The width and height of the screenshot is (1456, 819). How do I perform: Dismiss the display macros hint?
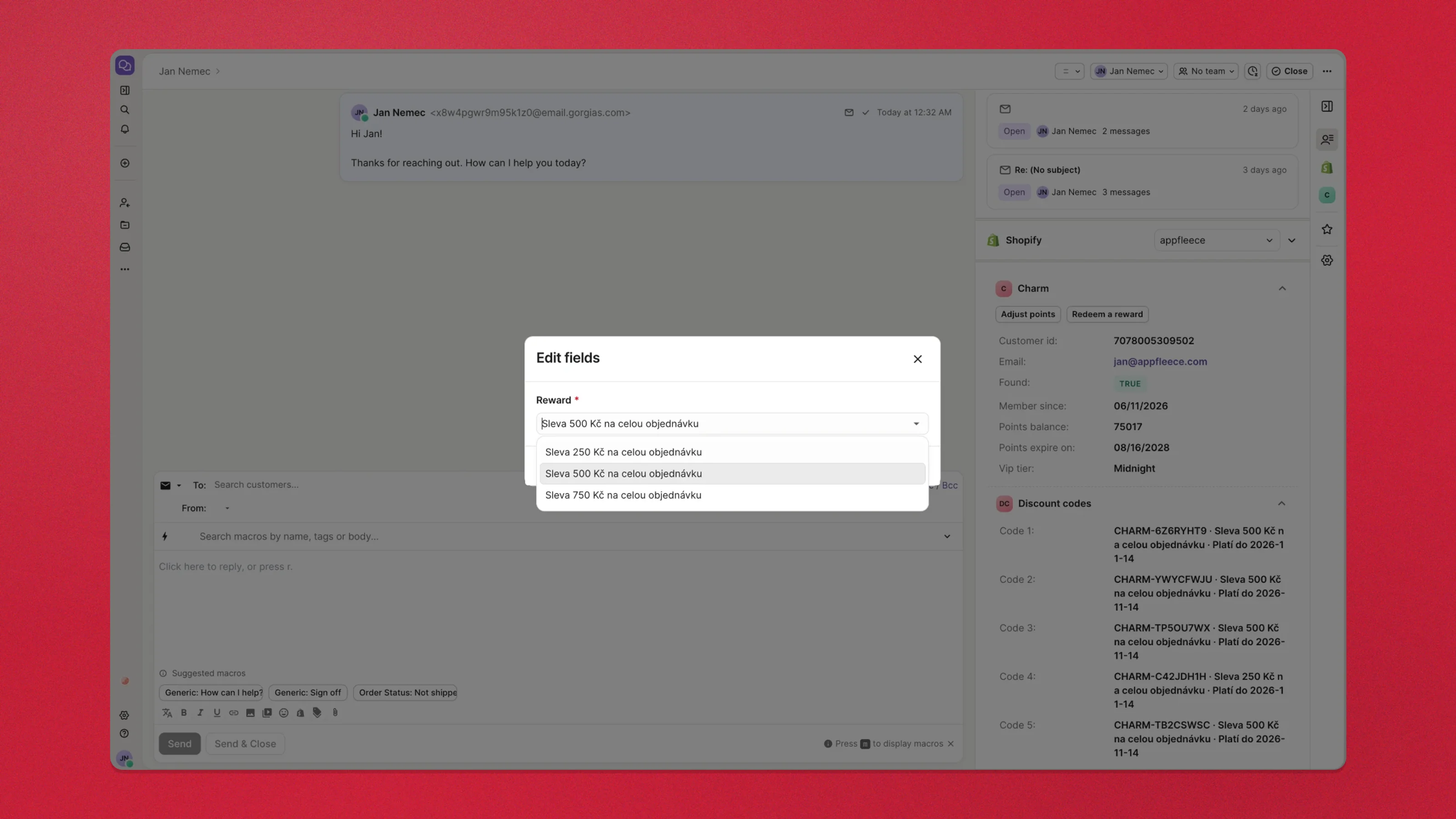[950, 744]
